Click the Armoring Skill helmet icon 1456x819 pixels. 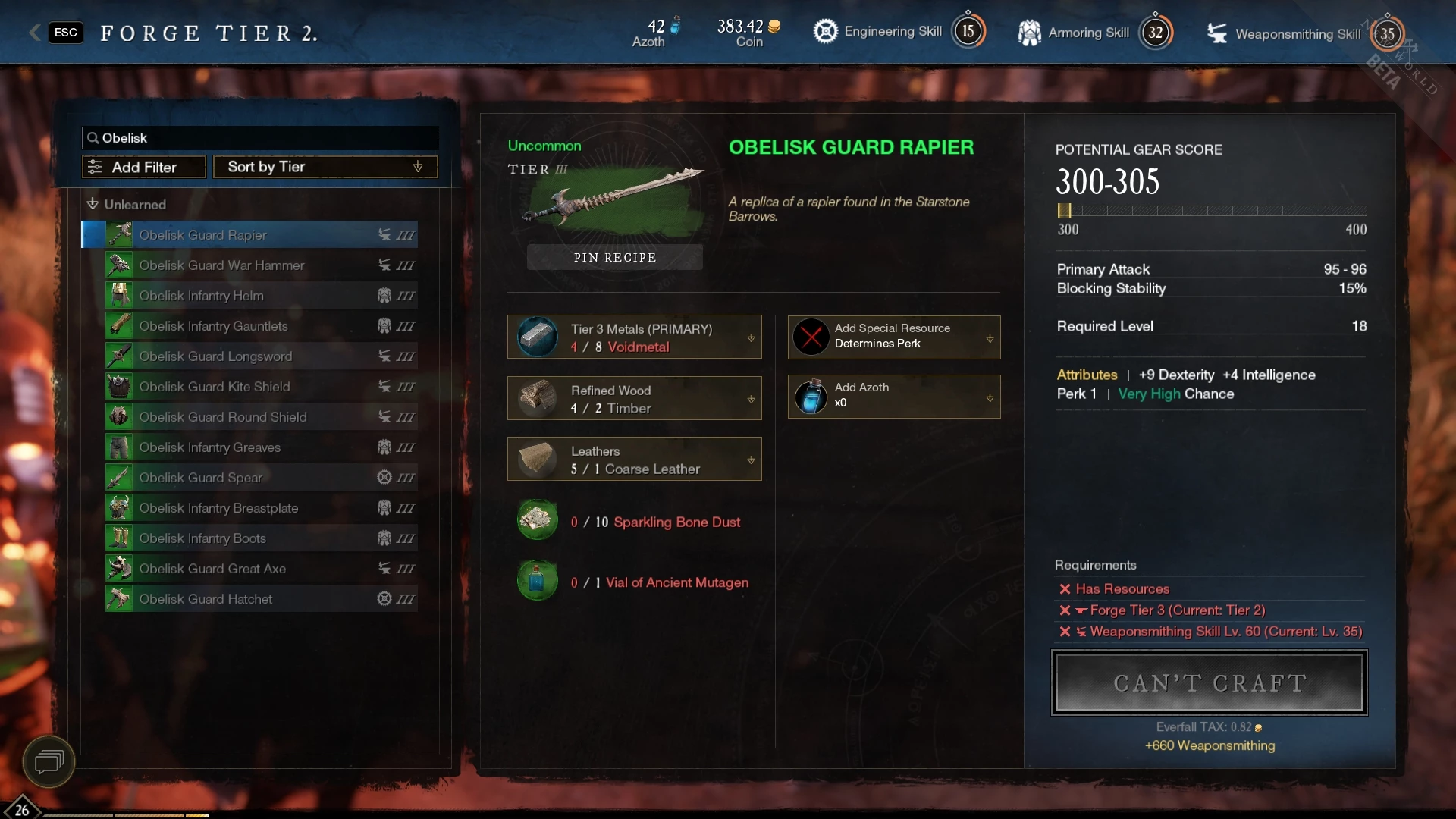click(1029, 33)
